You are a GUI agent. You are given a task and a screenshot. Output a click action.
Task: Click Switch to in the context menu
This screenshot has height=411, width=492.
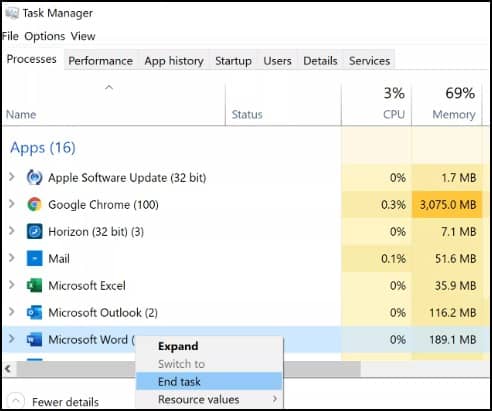pyautogui.click(x=209, y=364)
